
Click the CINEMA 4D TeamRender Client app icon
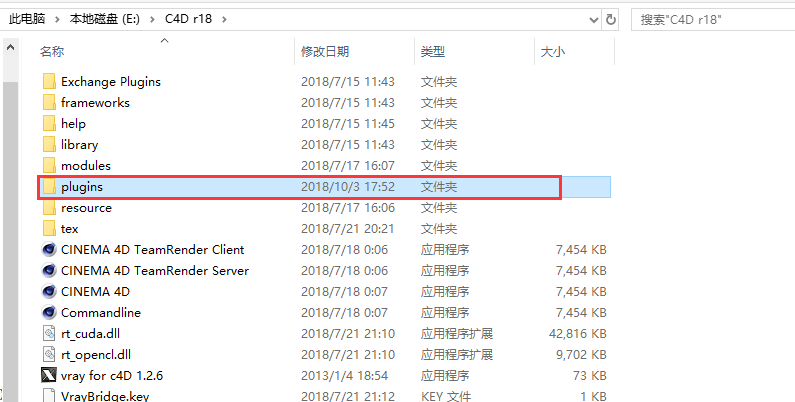49,249
